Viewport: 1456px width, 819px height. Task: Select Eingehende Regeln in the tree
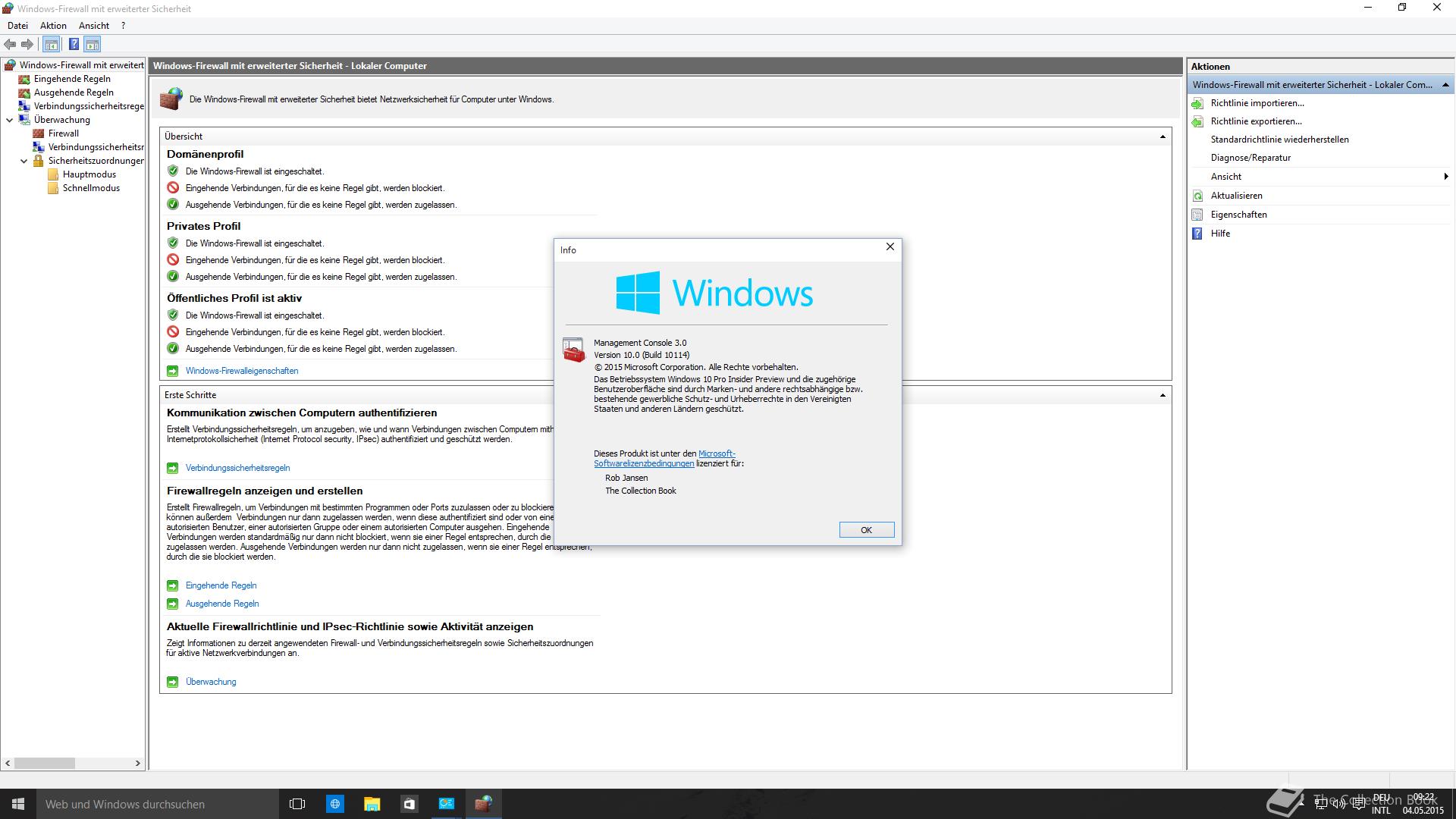[x=72, y=79]
